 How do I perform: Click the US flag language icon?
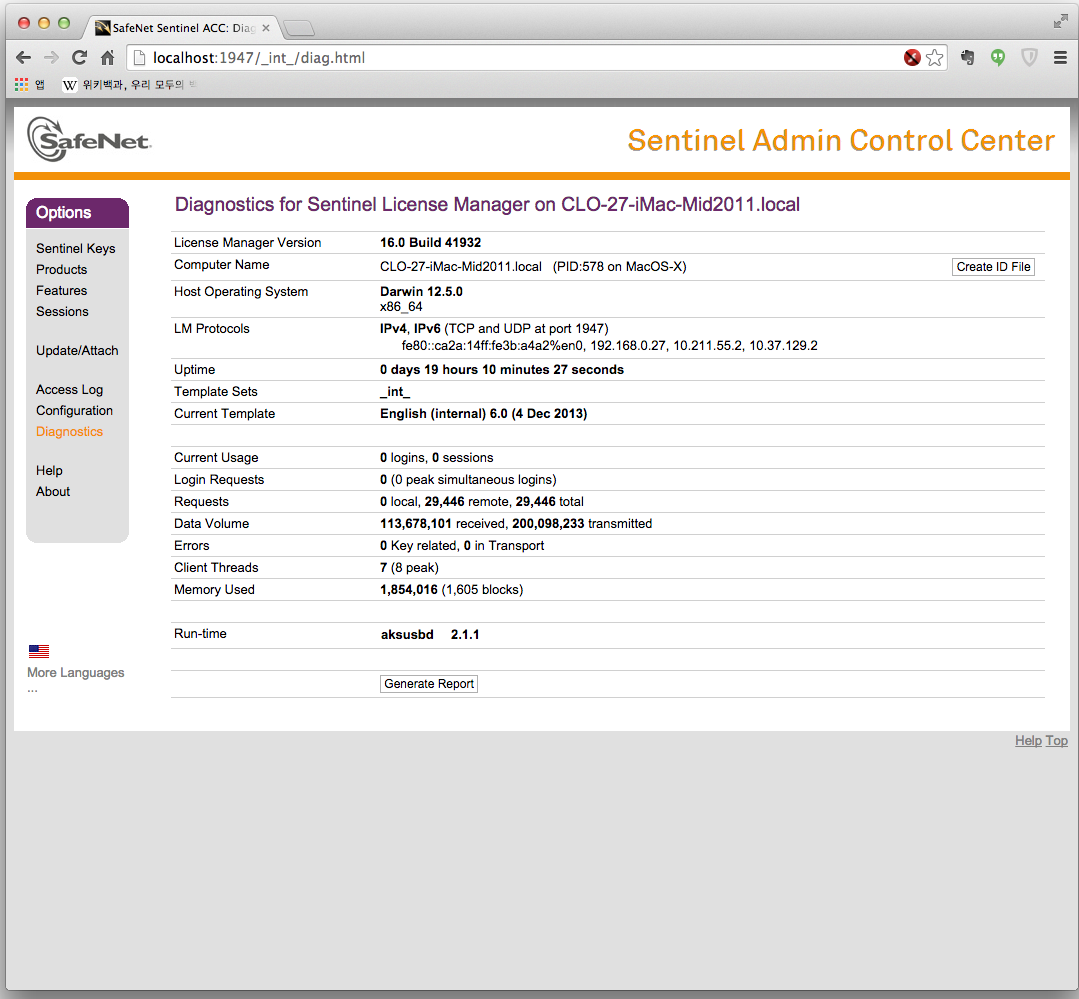point(39,651)
